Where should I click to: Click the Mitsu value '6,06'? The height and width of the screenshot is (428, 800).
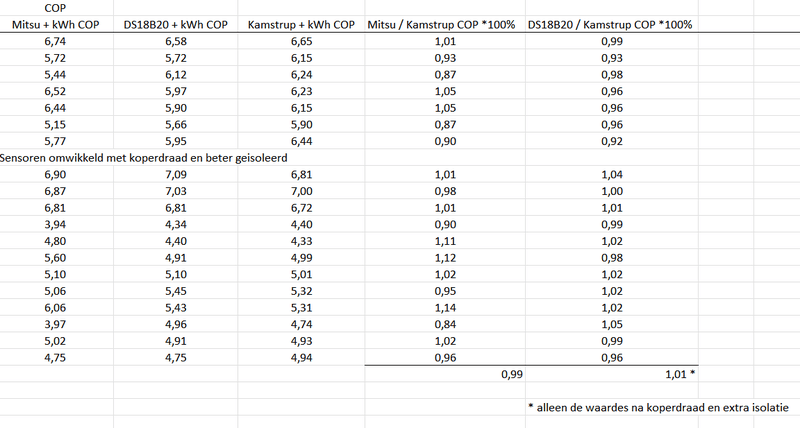click(x=55, y=308)
